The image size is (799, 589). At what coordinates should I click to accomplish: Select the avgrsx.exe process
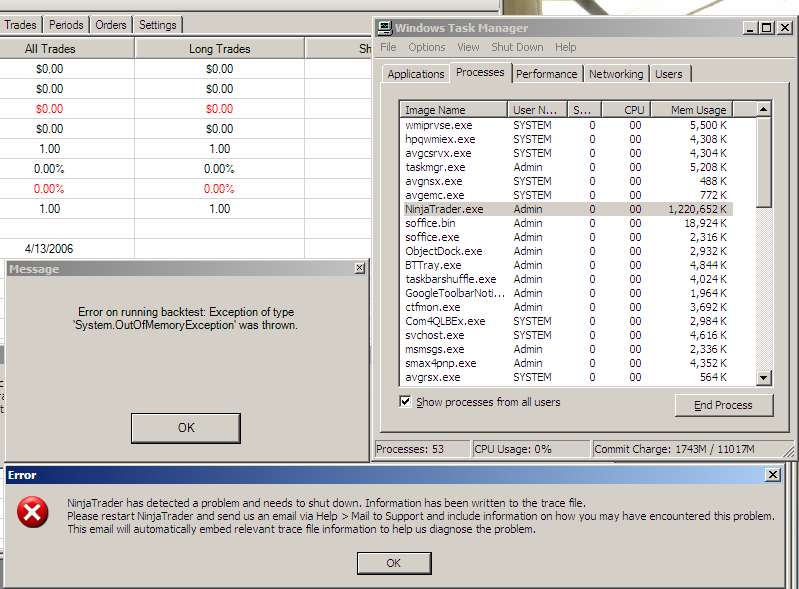tap(567, 377)
